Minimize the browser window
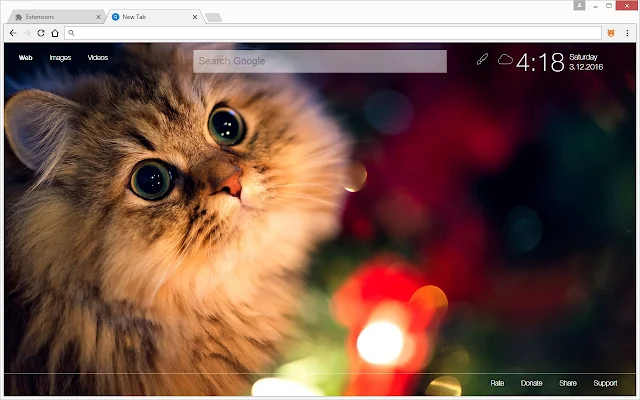The width and height of the screenshot is (640, 400). 596,6
